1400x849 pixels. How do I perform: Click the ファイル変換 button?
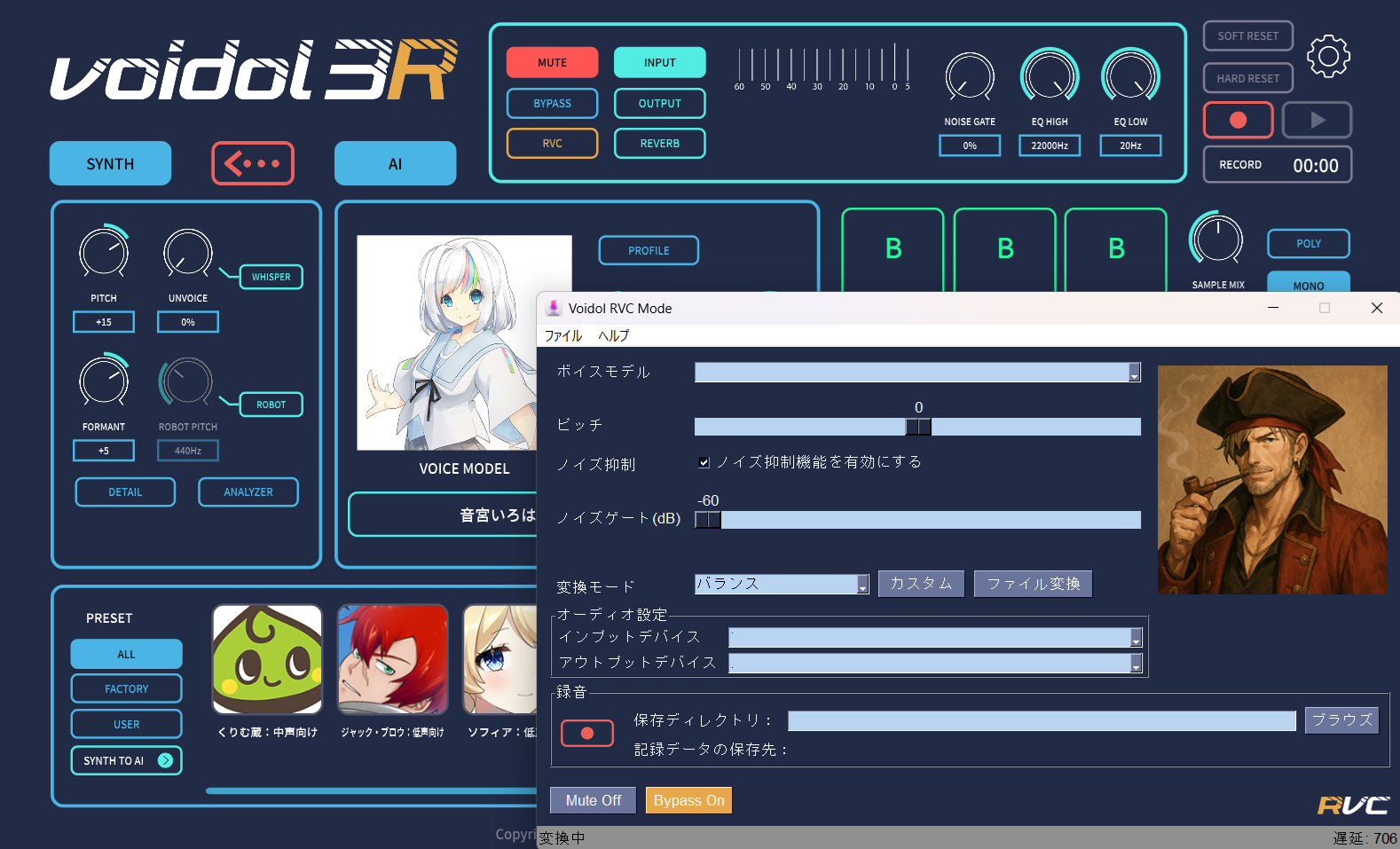pos(1033,584)
